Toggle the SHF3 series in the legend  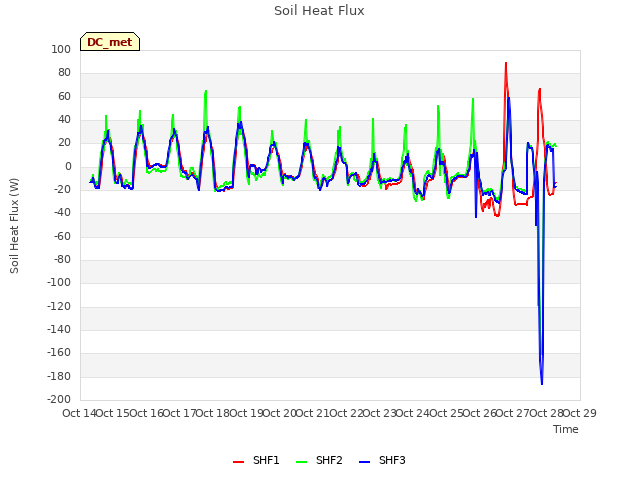(x=382, y=460)
